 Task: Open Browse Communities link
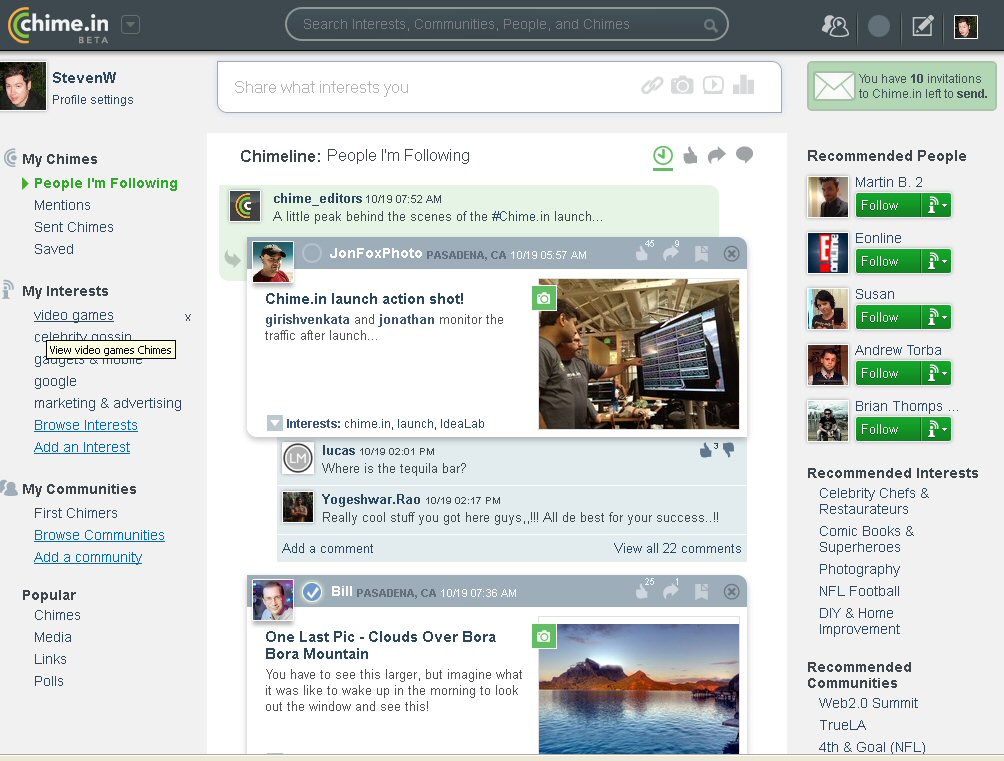(x=98, y=535)
